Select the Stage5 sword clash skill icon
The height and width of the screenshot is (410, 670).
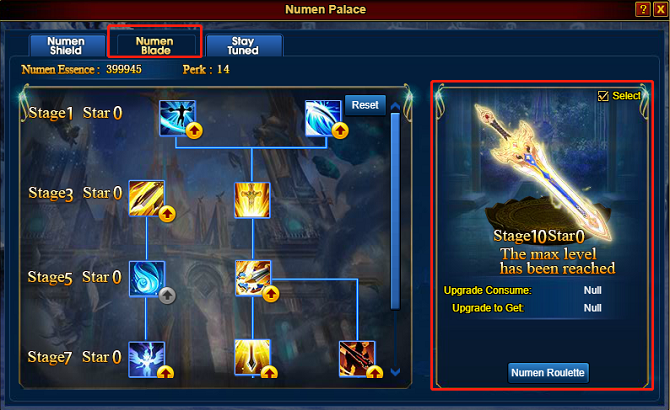coord(253,278)
